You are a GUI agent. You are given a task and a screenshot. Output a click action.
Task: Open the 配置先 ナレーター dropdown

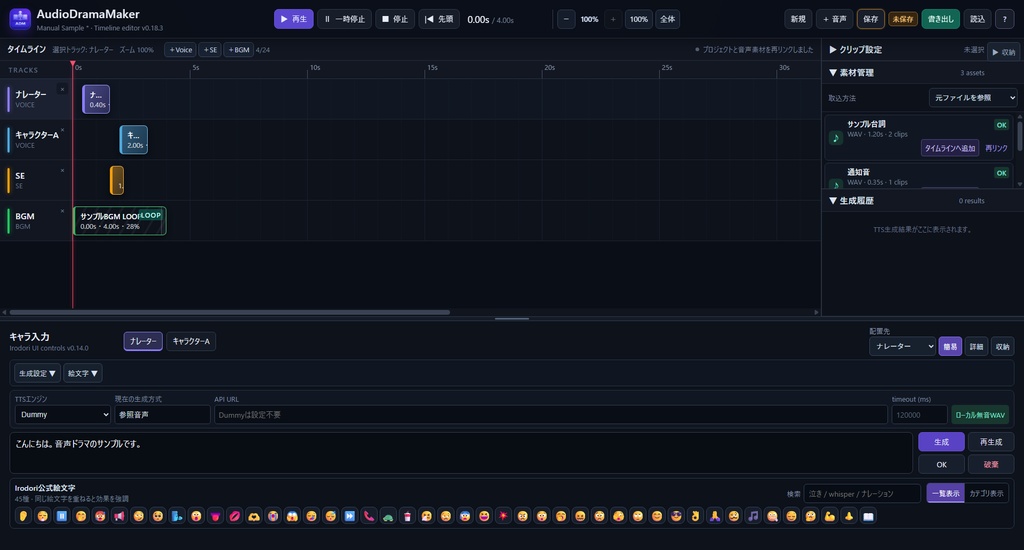click(902, 346)
